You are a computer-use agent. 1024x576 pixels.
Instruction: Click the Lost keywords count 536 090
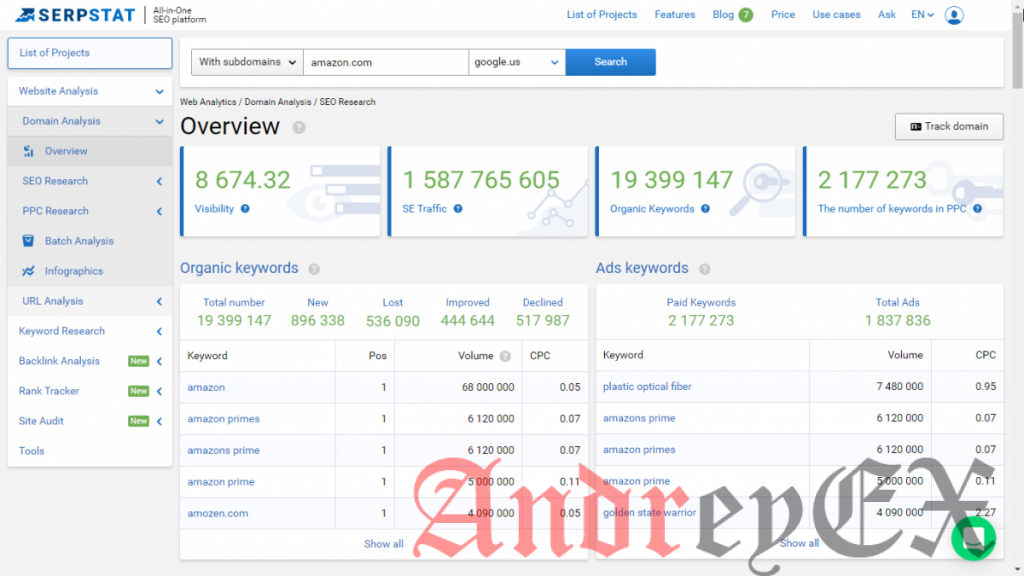point(392,321)
